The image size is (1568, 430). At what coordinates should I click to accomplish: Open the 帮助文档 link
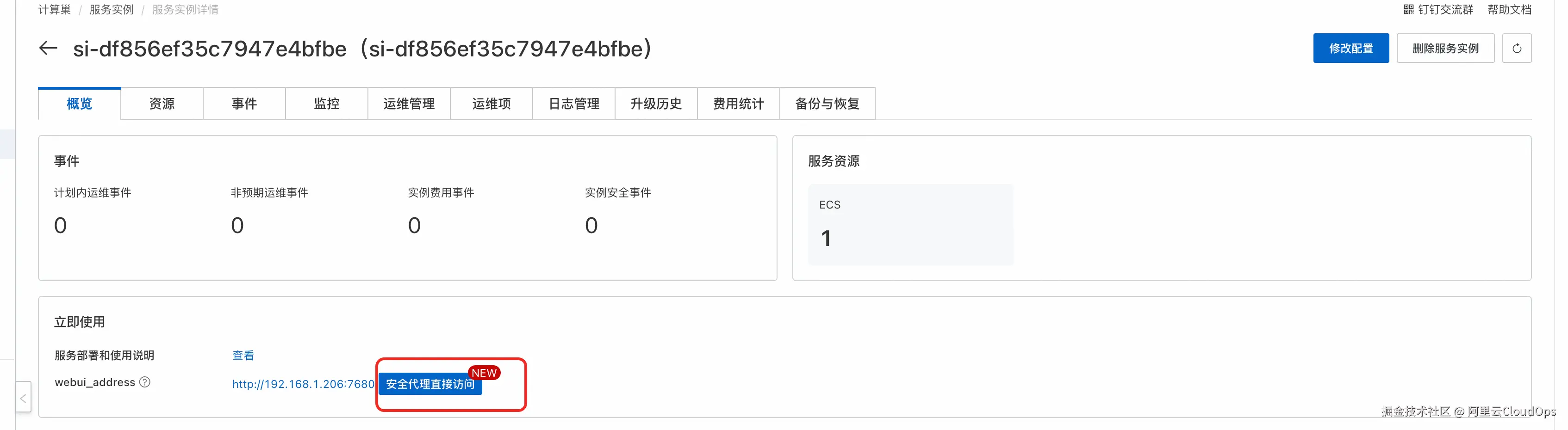1509,9
